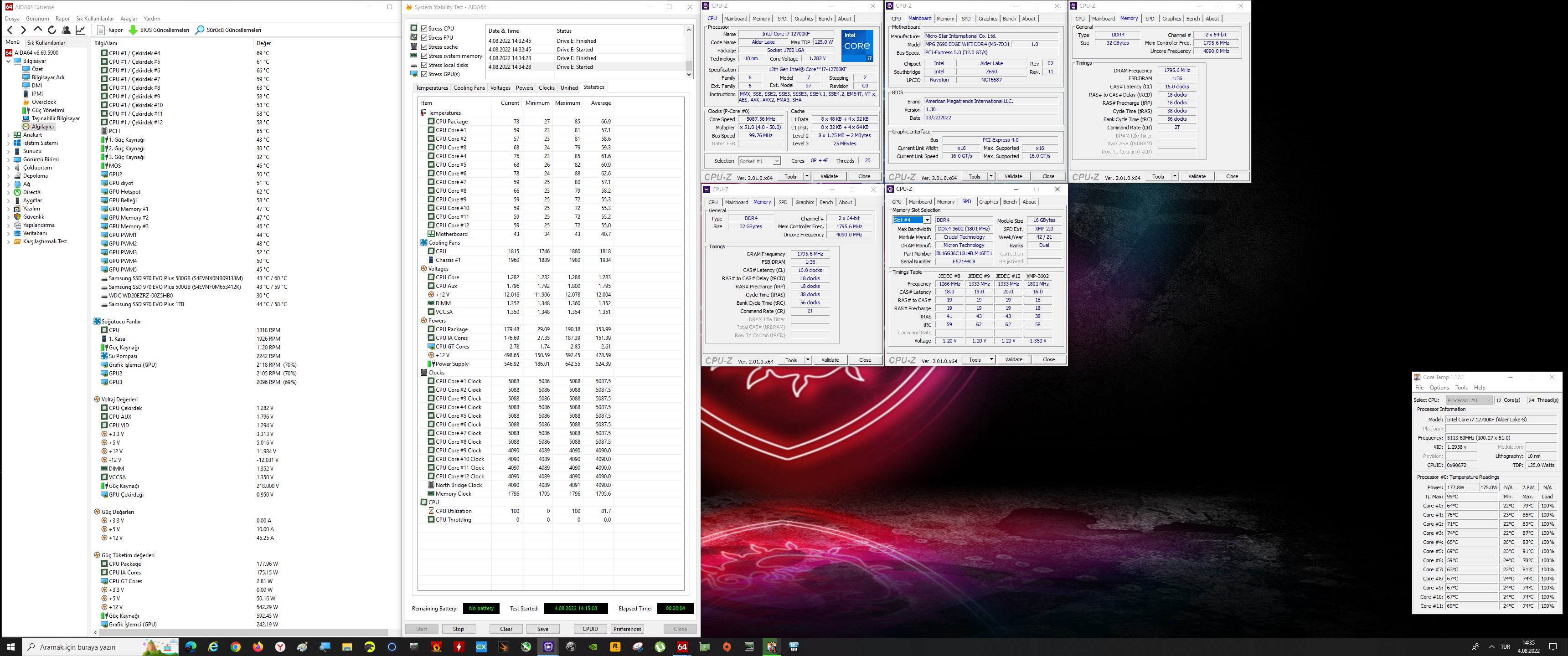Open Processor #0 dropdown in Core Temp
Image resolution: width=1568 pixels, height=656 pixels.
click(1469, 400)
